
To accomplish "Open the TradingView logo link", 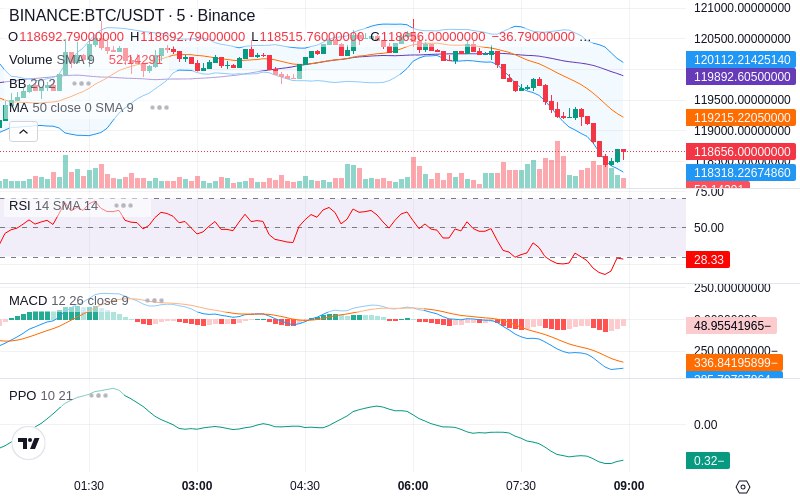I will [x=29, y=443].
